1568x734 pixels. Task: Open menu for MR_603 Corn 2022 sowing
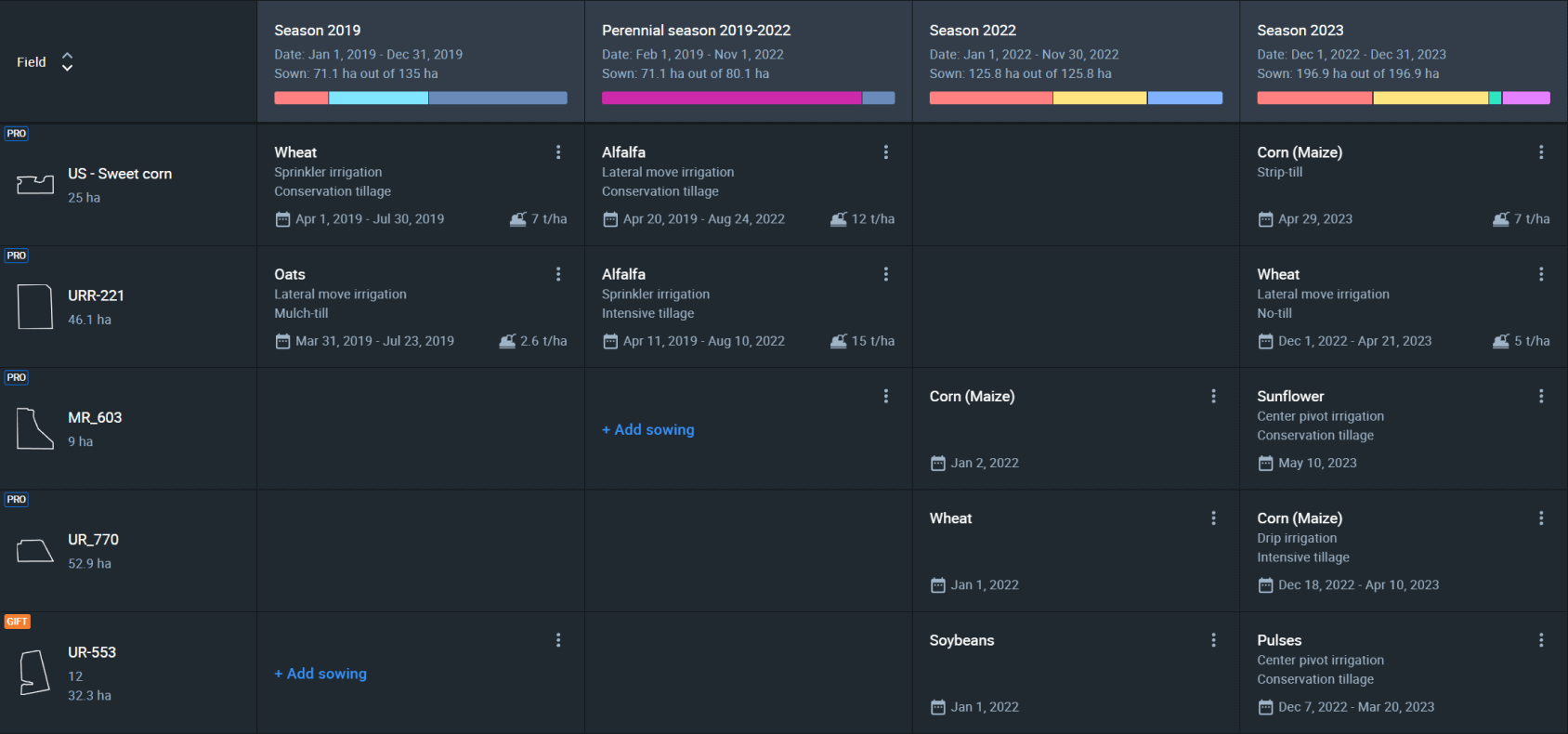[x=1213, y=396]
